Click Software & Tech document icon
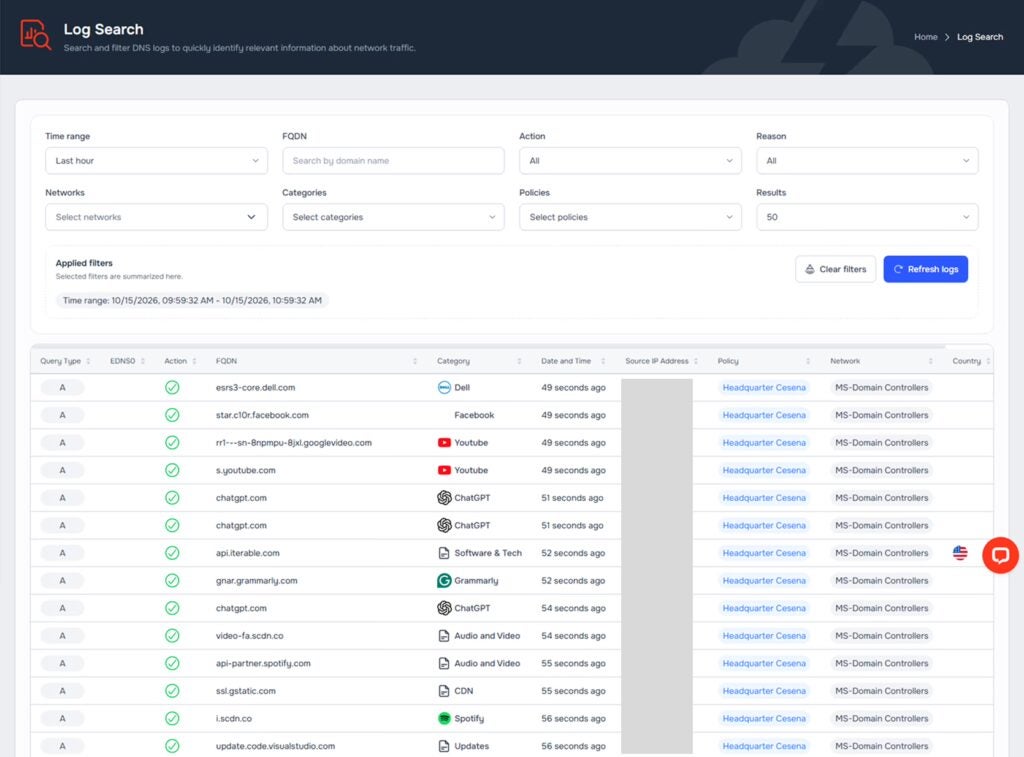This screenshot has height=757, width=1024. coord(444,553)
